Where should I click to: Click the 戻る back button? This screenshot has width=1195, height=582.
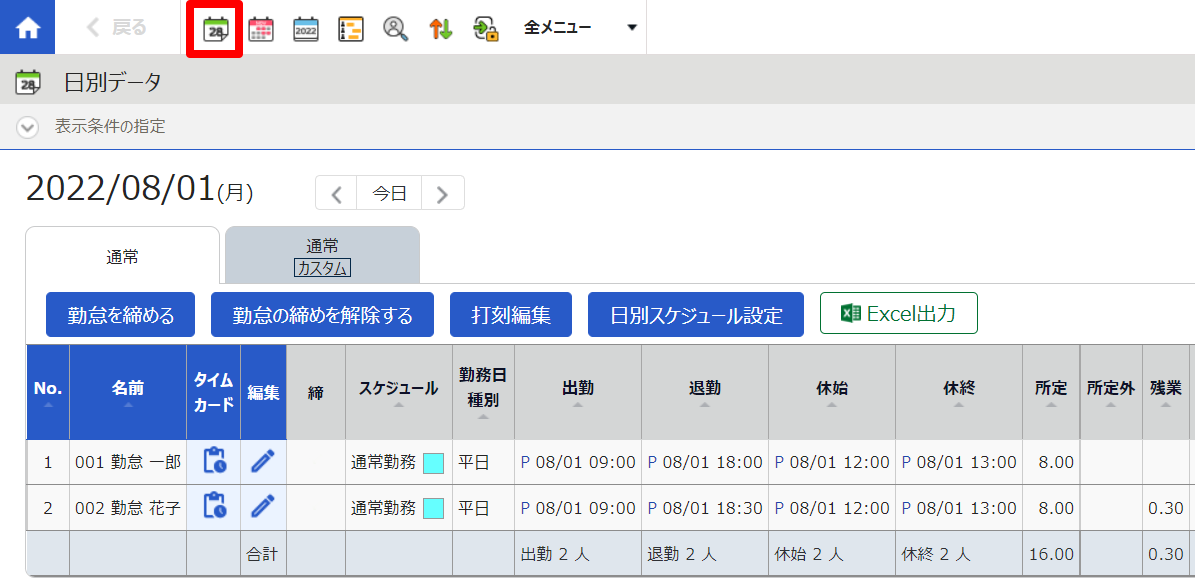point(117,28)
